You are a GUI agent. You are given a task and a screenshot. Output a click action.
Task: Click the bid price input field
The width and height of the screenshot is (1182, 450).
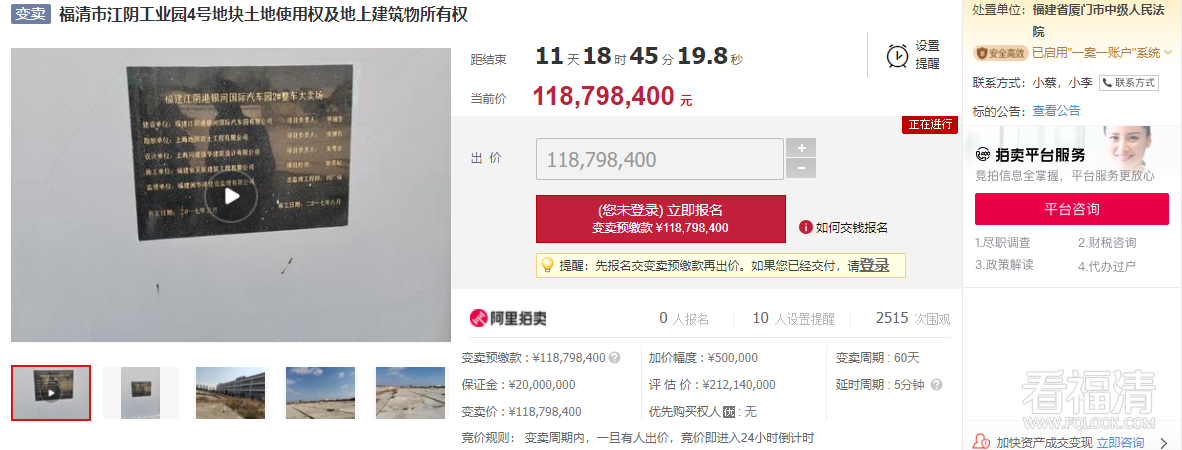(x=660, y=159)
